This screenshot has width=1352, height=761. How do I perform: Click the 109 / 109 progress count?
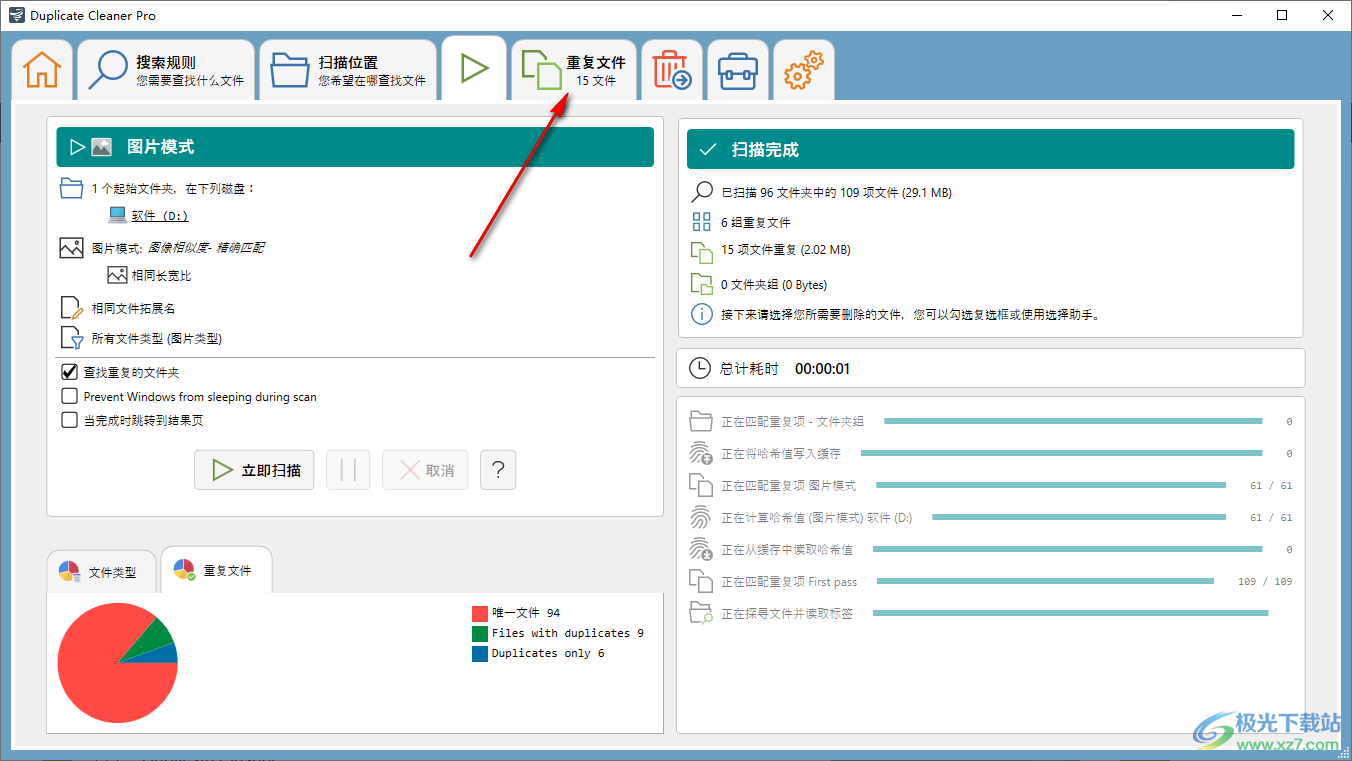(x=1265, y=581)
